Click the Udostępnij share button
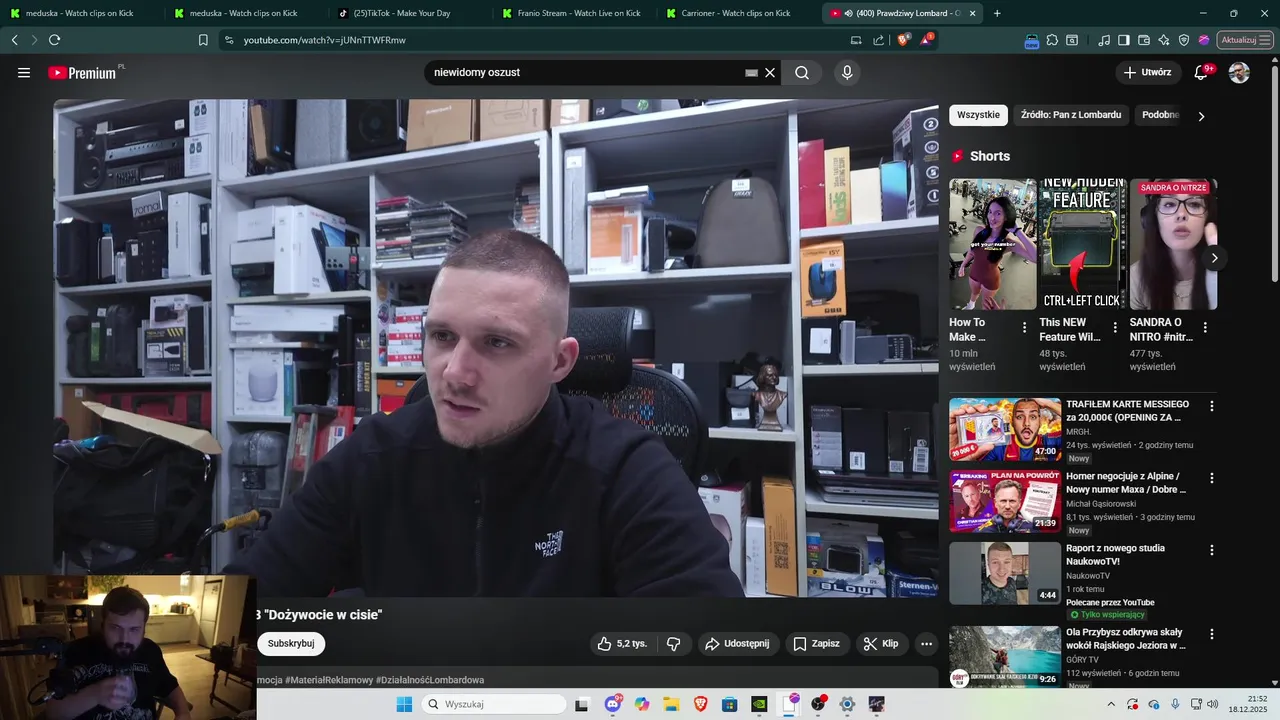Image resolution: width=1280 pixels, height=720 pixels. coord(738,644)
